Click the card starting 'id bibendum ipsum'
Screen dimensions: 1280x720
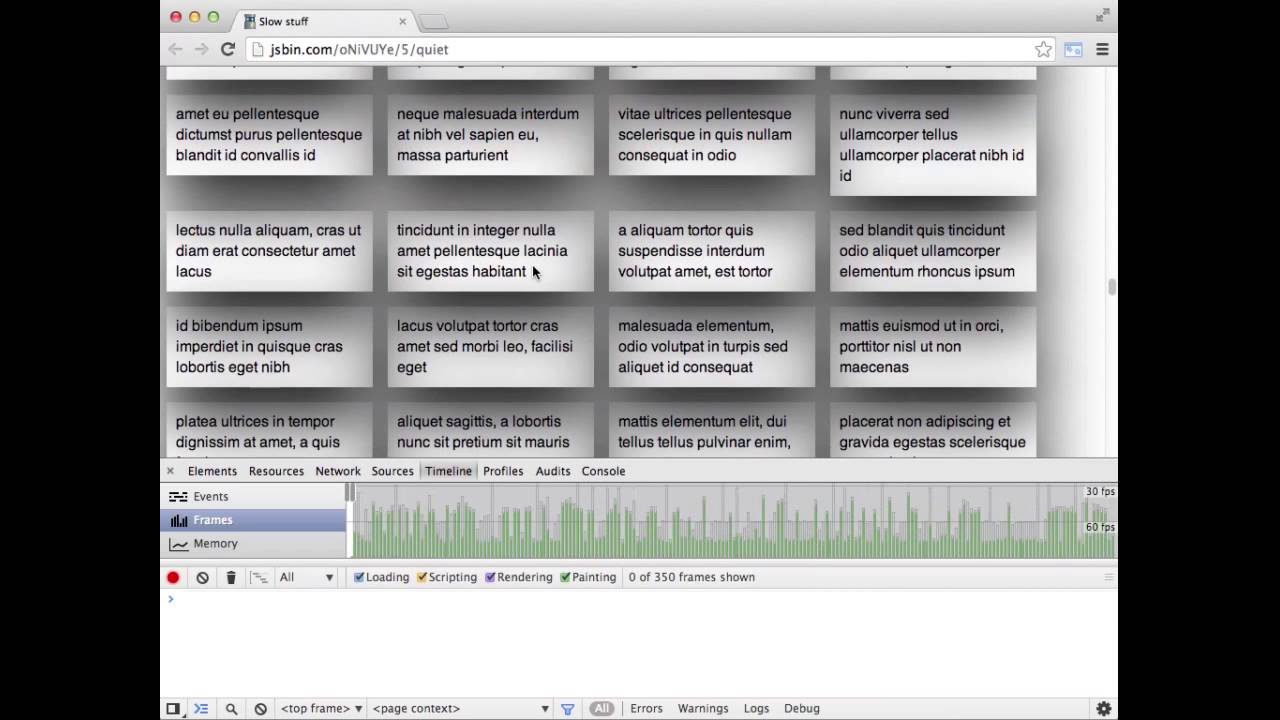269,347
